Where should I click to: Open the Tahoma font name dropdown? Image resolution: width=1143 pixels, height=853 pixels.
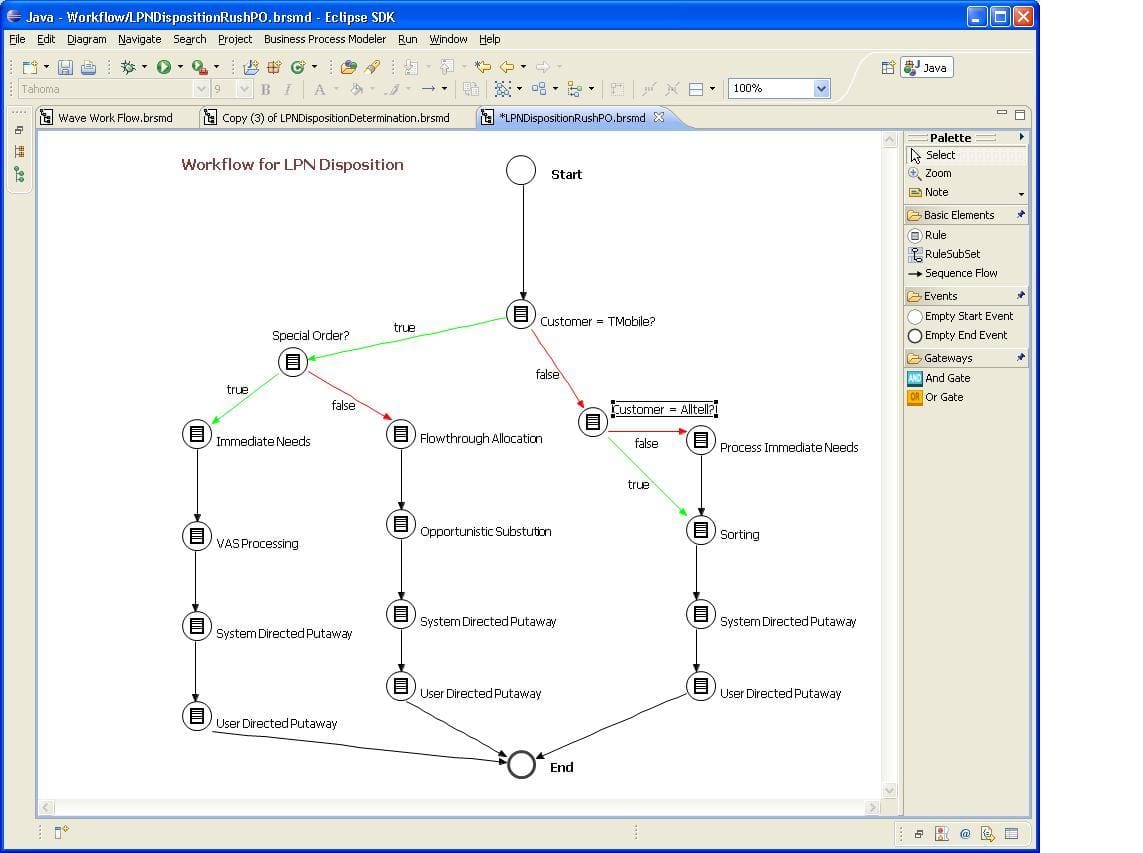click(x=201, y=89)
